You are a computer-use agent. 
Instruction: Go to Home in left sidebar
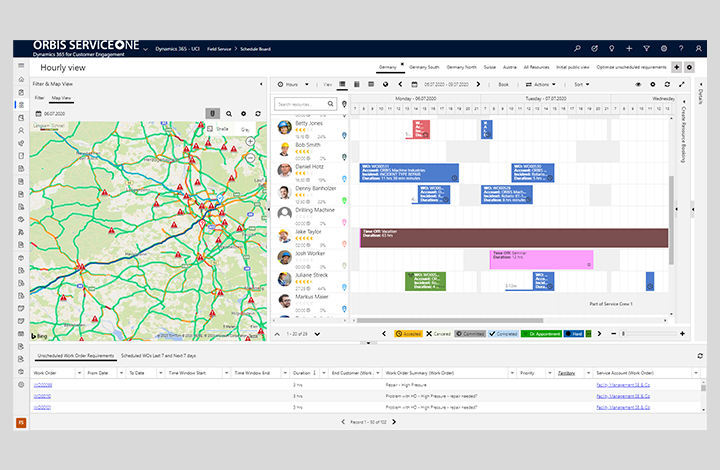[x=21, y=79]
